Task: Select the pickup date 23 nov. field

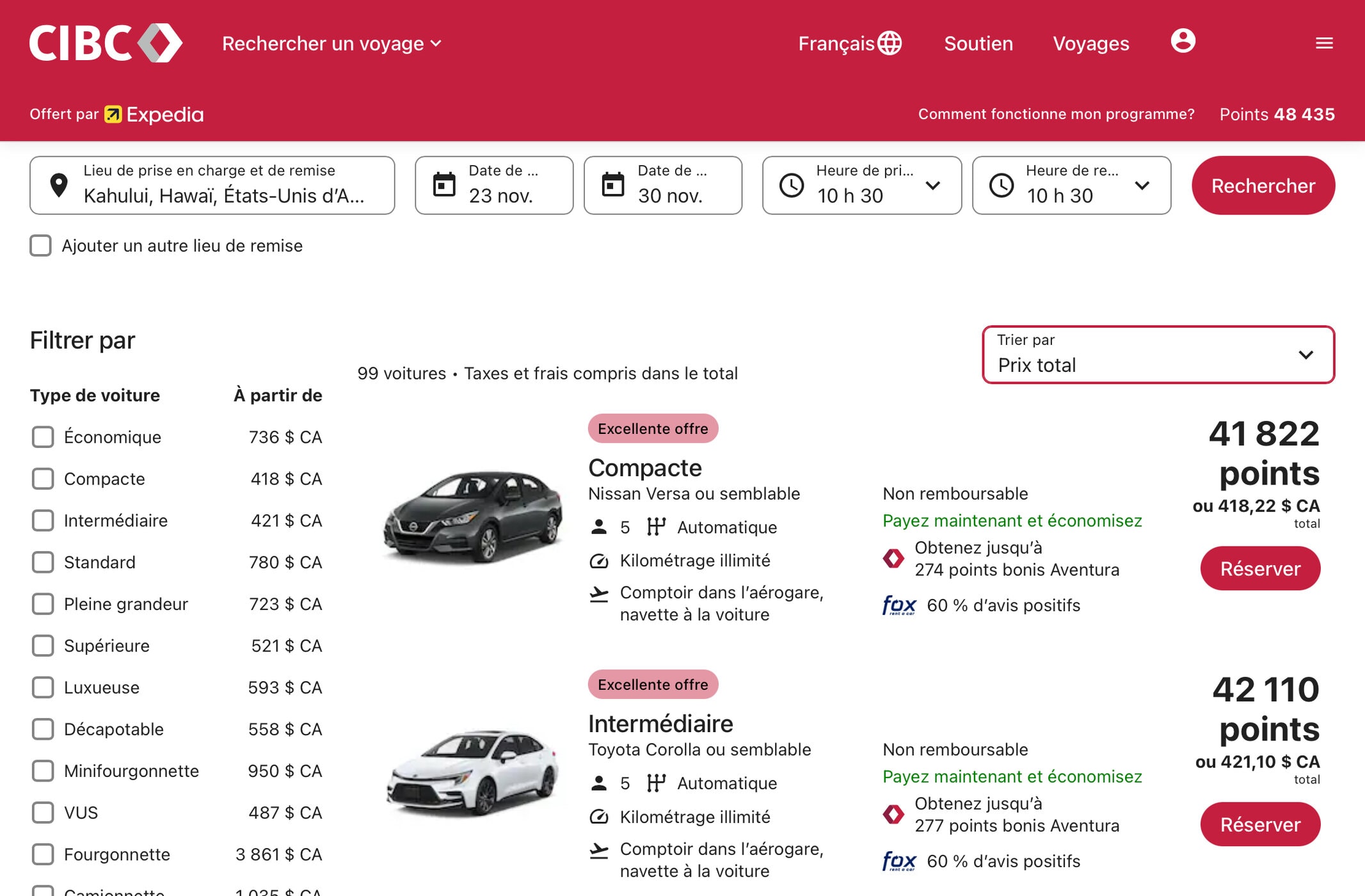Action: click(494, 185)
